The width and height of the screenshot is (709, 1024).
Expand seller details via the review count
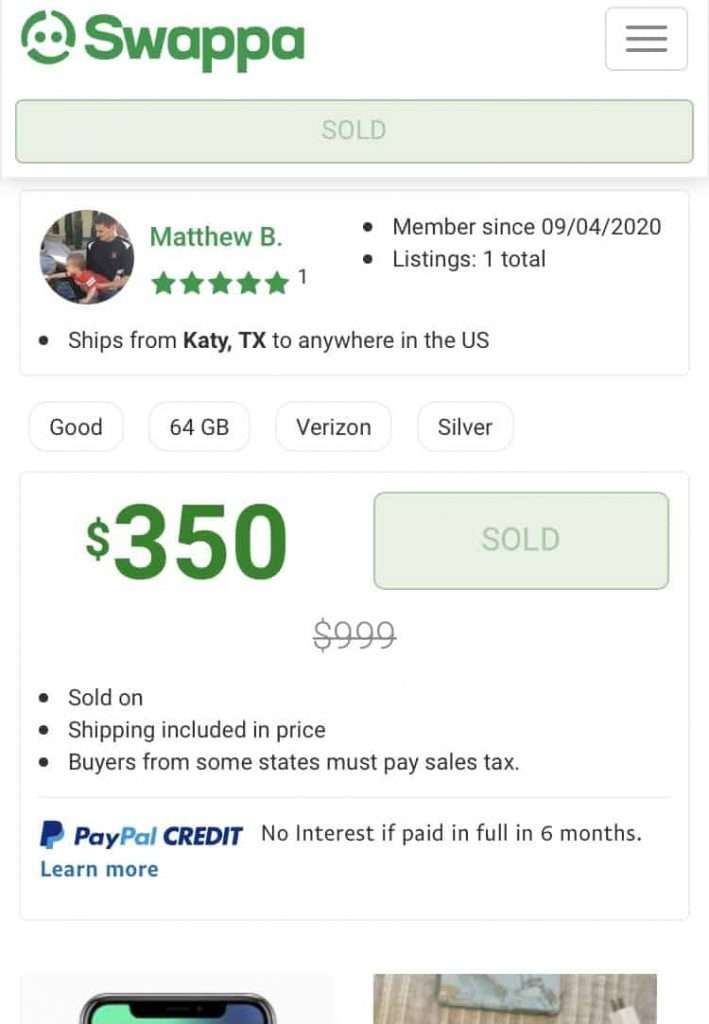pos(303,277)
